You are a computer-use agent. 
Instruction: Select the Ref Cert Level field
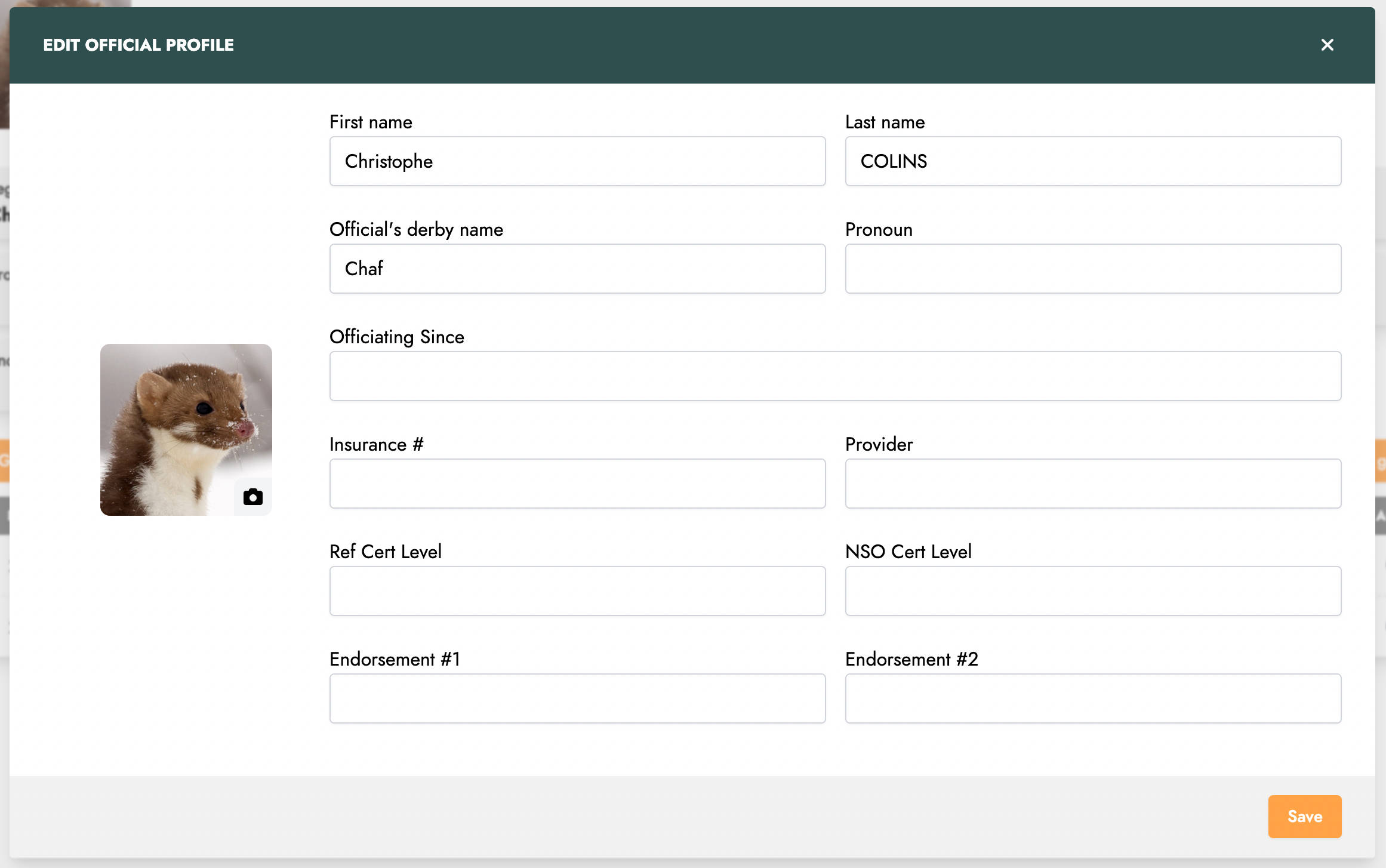pyautogui.click(x=578, y=591)
